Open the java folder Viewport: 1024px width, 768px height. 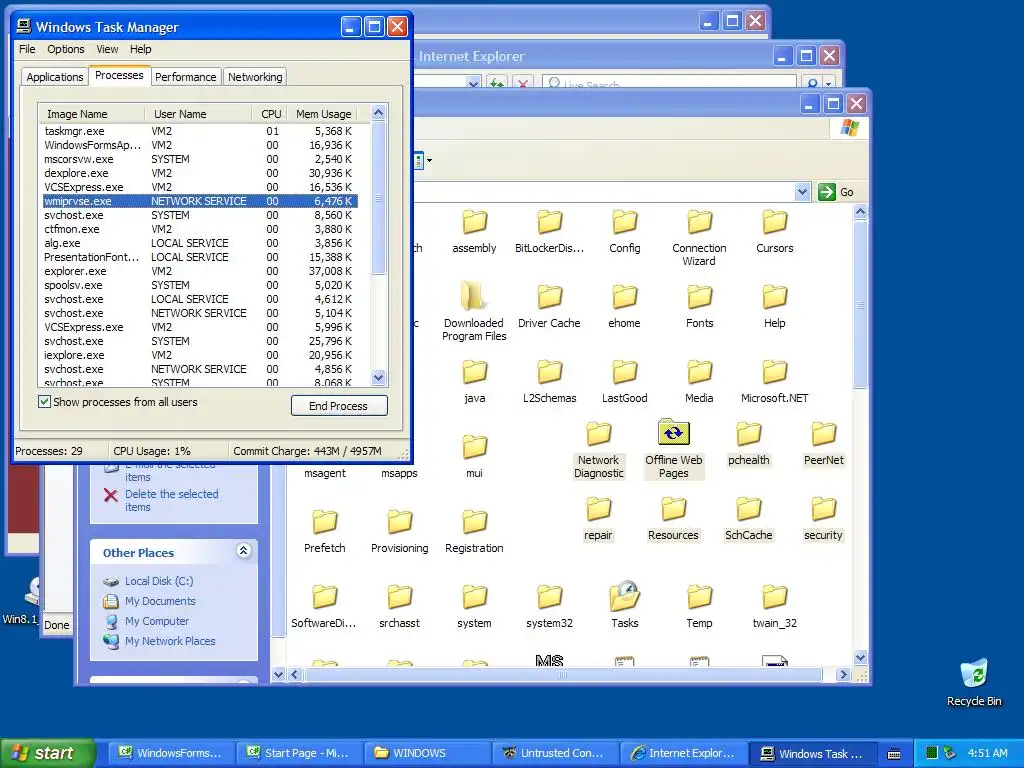(x=474, y=381)
